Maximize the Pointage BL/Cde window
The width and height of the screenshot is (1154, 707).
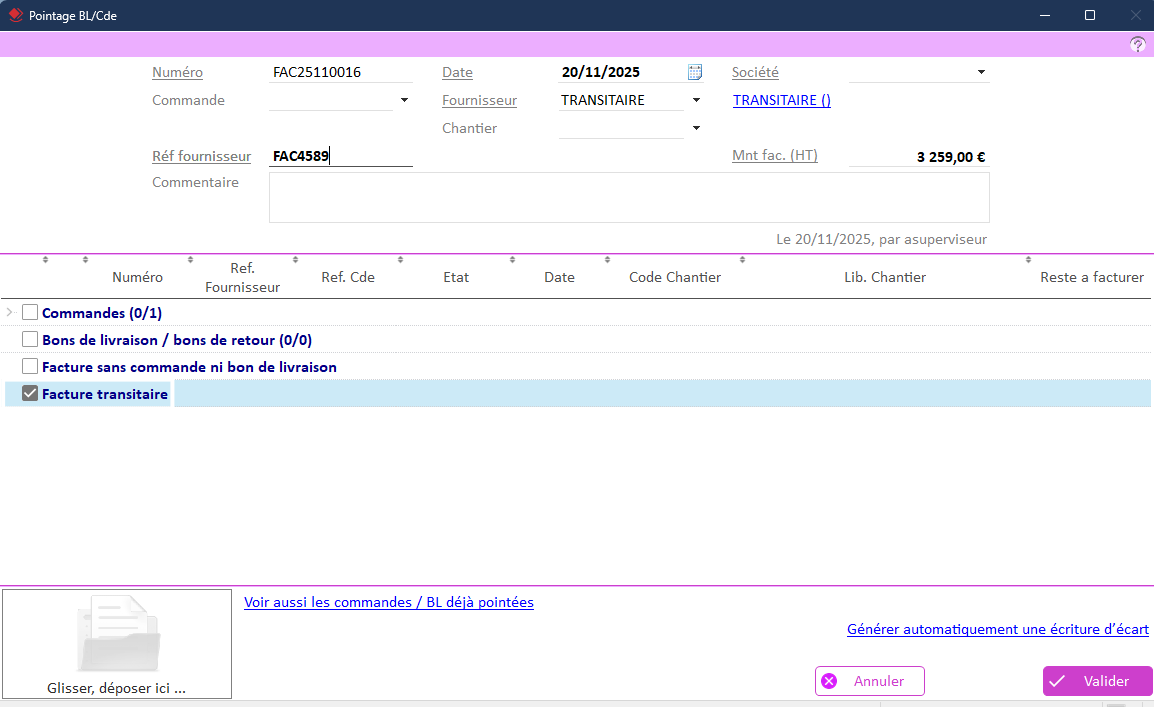1090,15
